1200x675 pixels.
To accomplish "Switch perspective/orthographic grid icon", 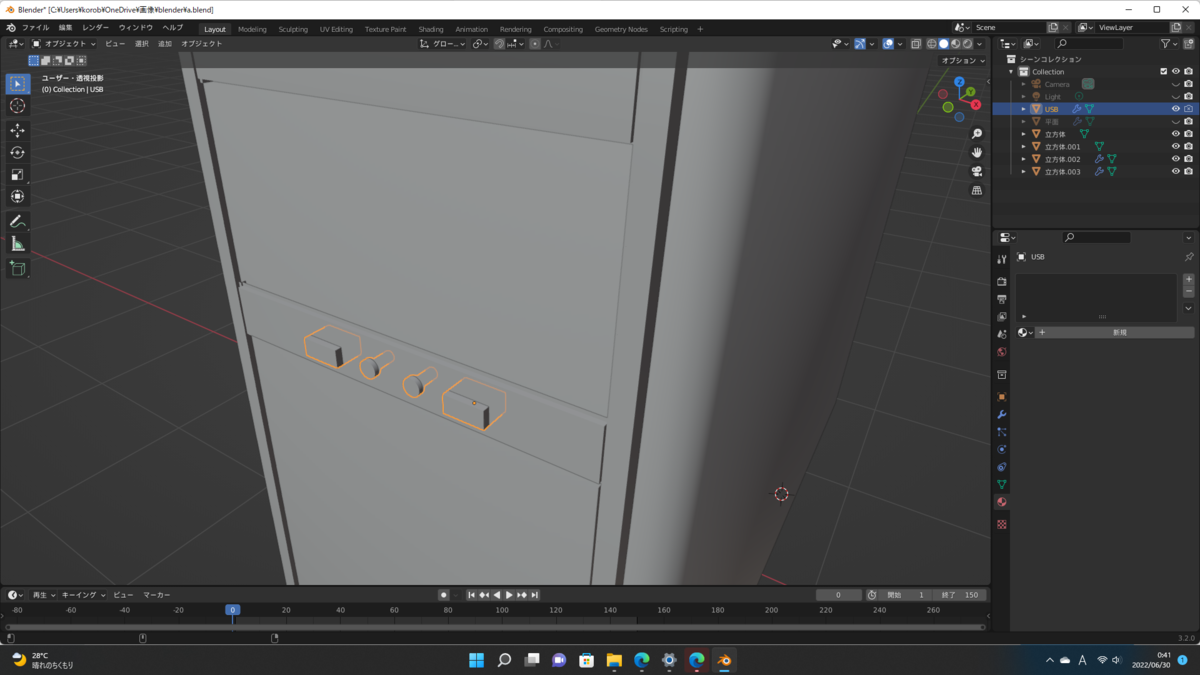I will [977, 190].
